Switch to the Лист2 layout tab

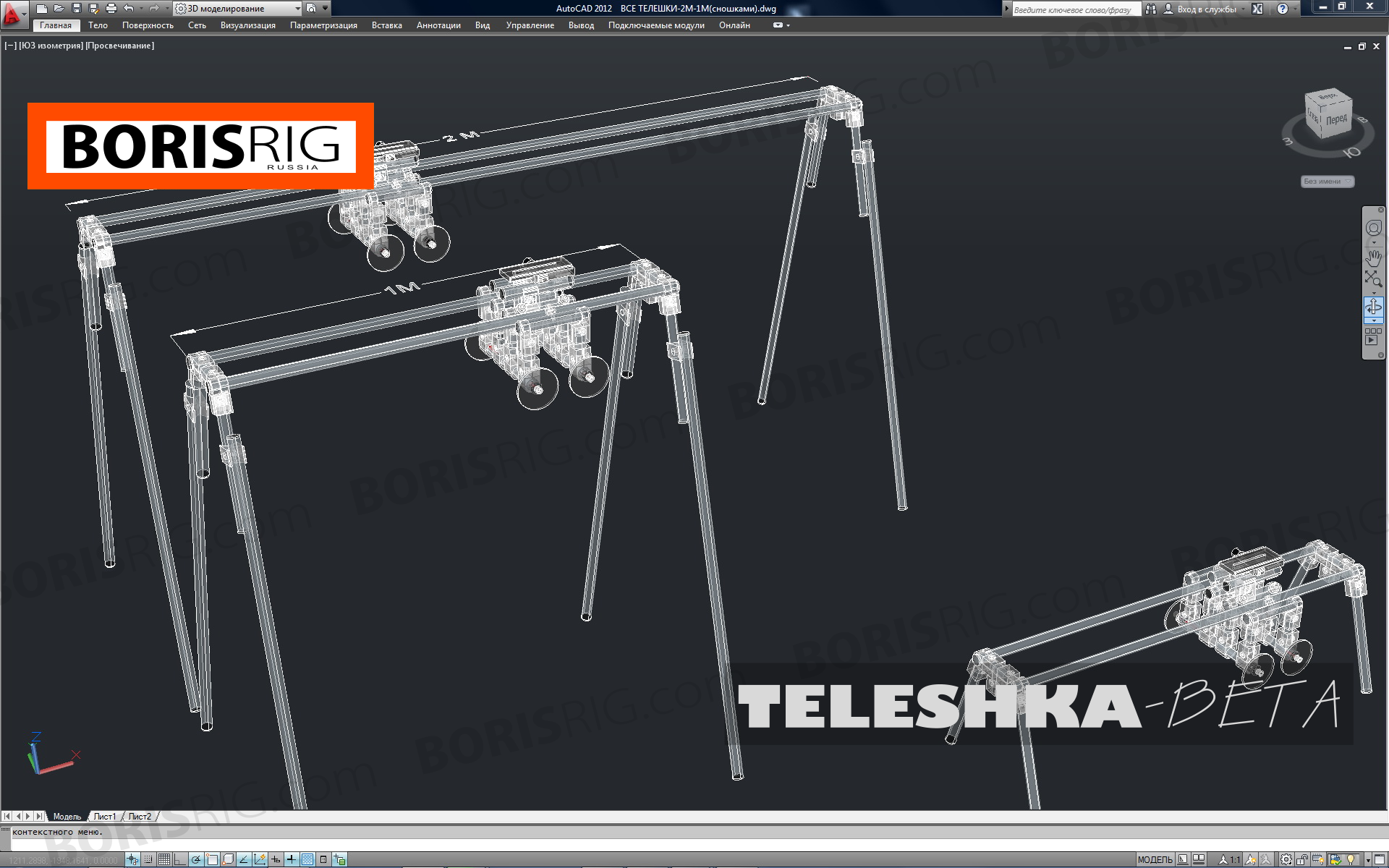tap(140, 816)
